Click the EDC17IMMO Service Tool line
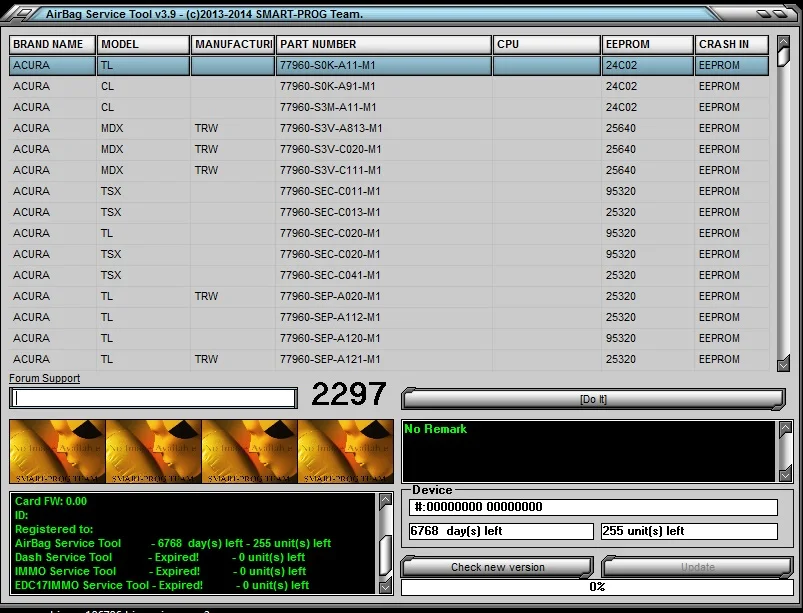 [x=162, y=585]
